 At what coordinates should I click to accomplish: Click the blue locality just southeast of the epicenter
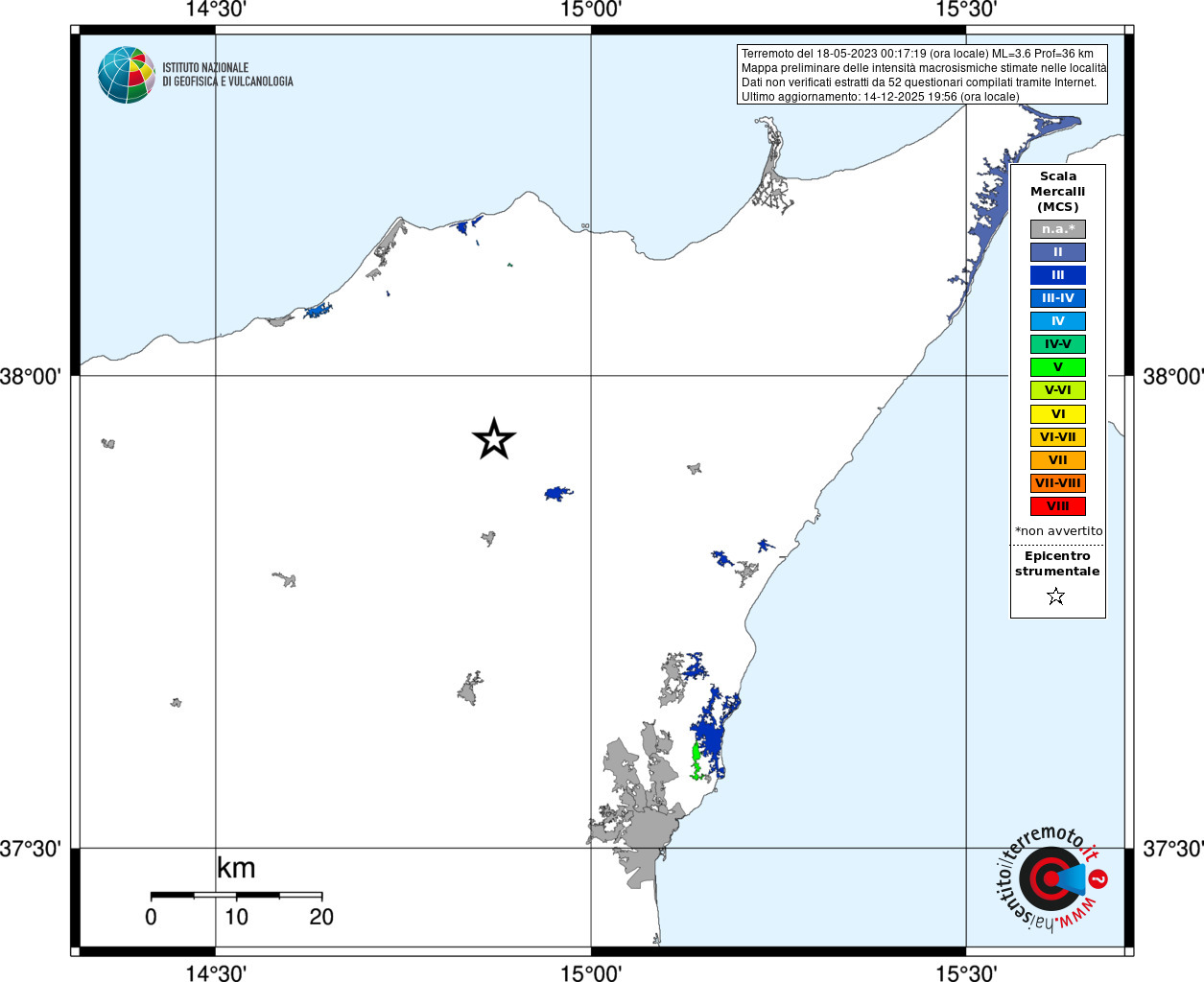click(x=558, y=493)
